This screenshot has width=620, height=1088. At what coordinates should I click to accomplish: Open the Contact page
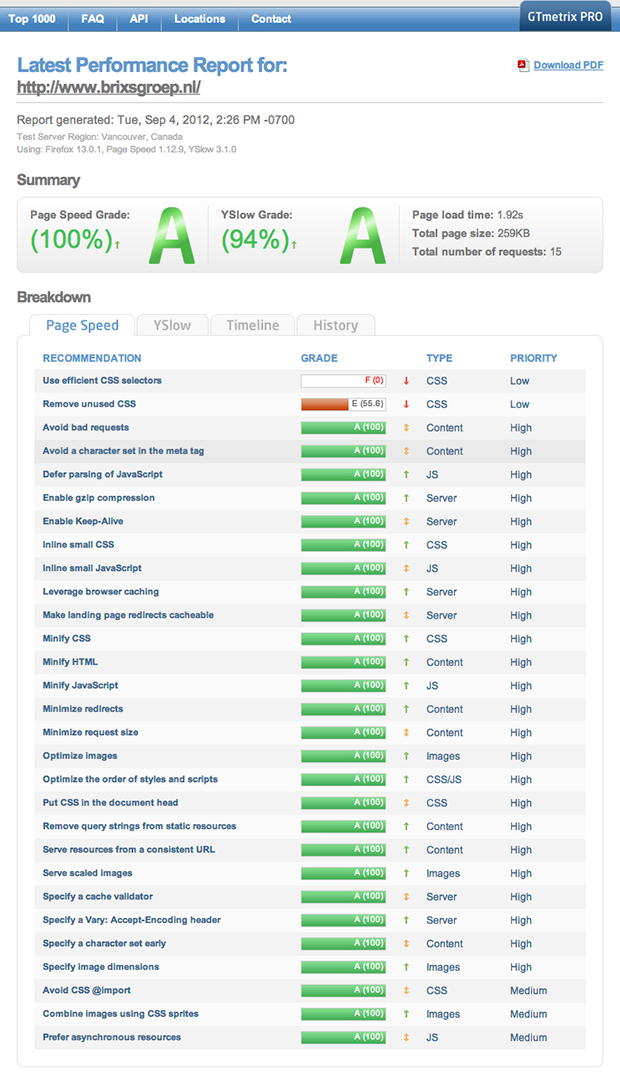[271, 19]
